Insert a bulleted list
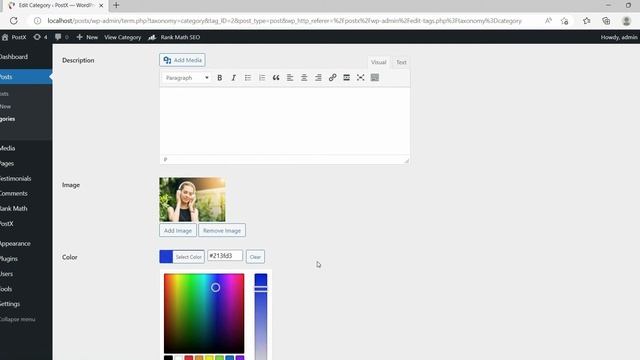Viewport: 640px width, 360px height. (x=248, y=78)
